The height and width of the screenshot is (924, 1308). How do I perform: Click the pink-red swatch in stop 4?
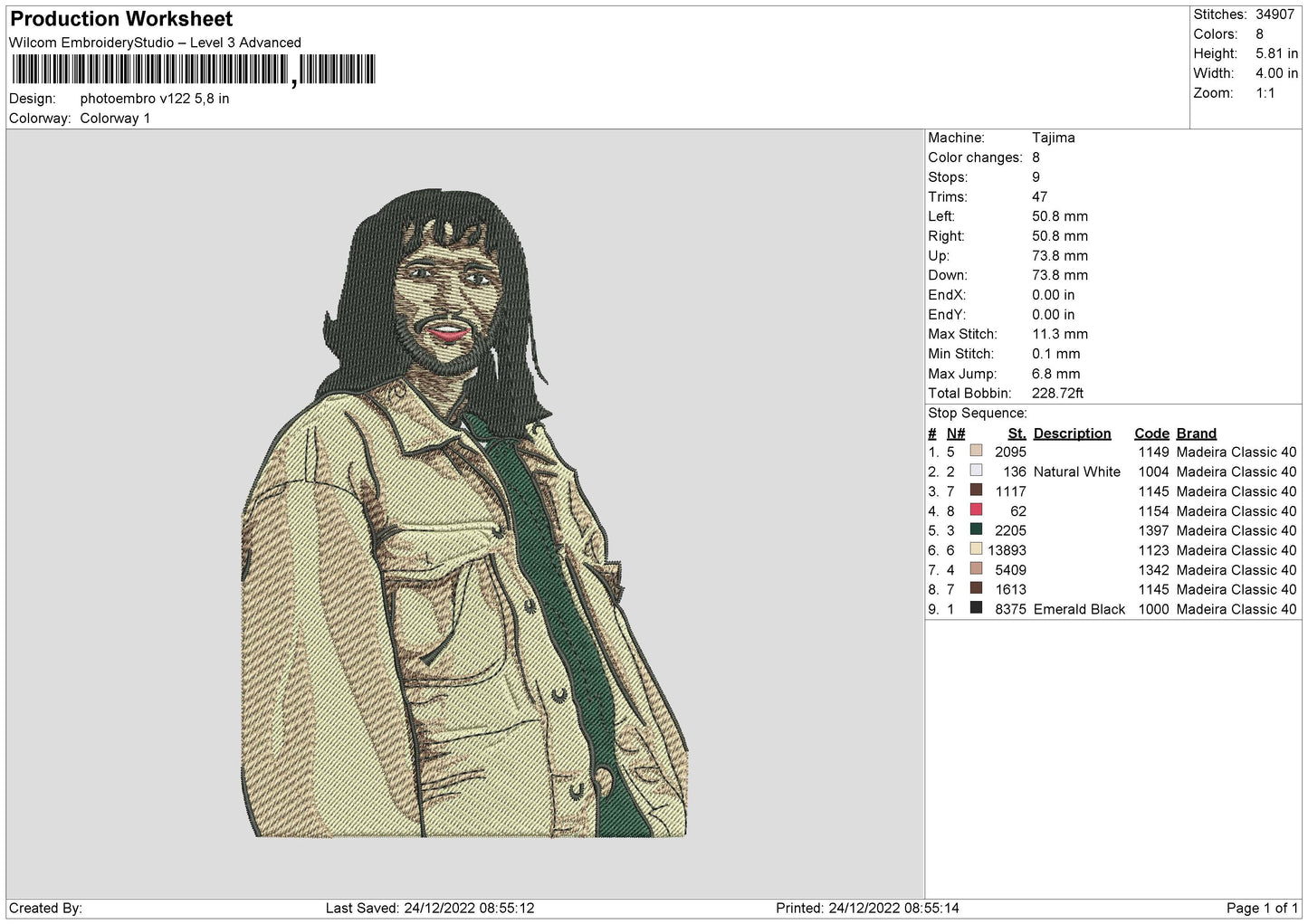tap(976, 510)
